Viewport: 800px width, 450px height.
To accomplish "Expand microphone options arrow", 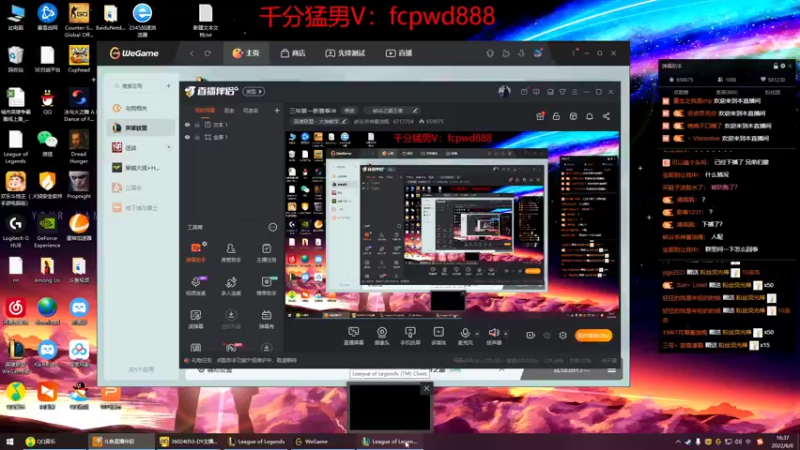I will (477, 334).
